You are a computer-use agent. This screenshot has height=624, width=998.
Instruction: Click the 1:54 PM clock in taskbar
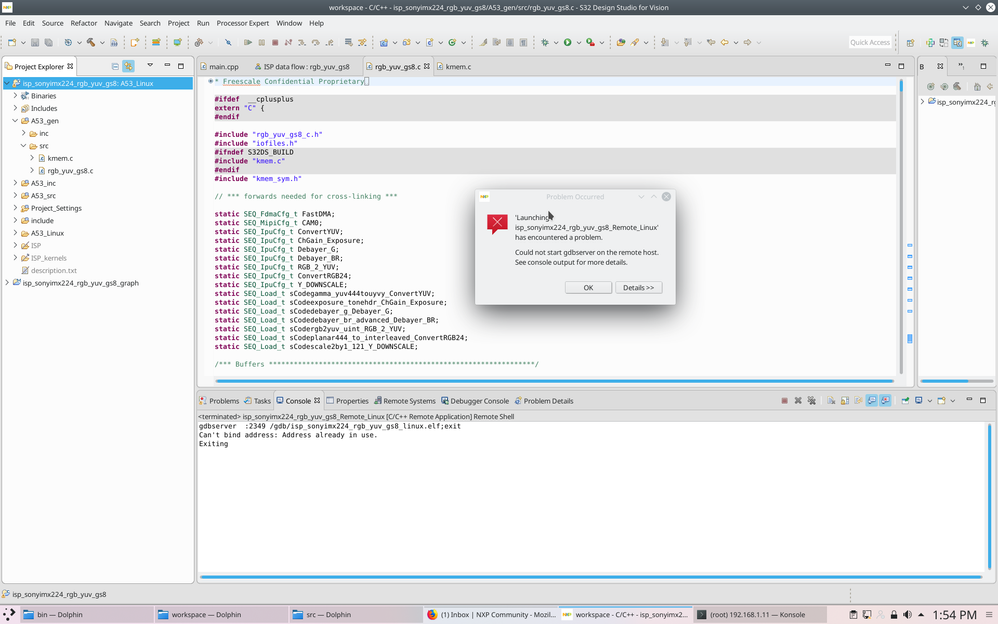pos(954,614)
